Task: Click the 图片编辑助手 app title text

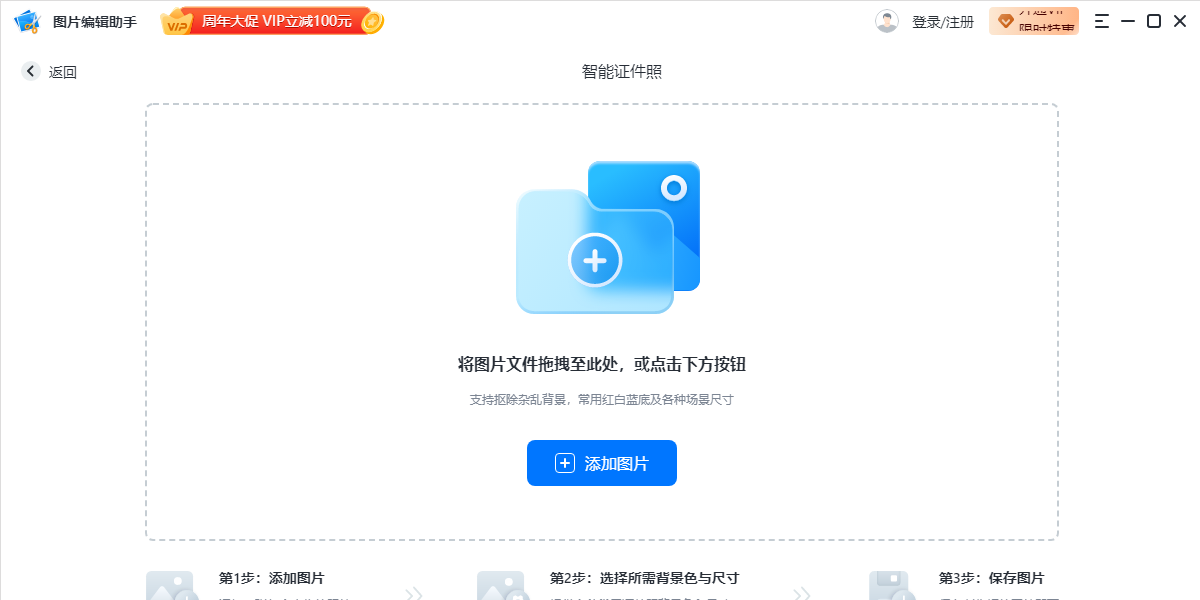Action: point(95,22)
